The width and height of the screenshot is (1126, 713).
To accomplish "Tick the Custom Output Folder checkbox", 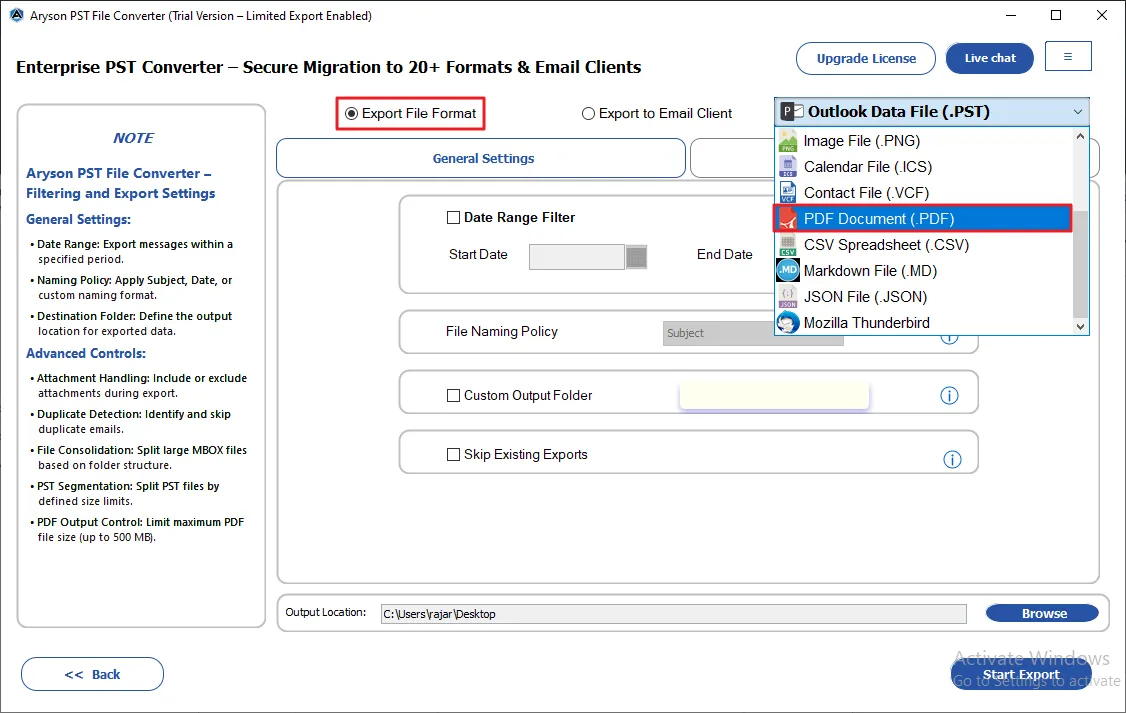I will tap(453, 396).
